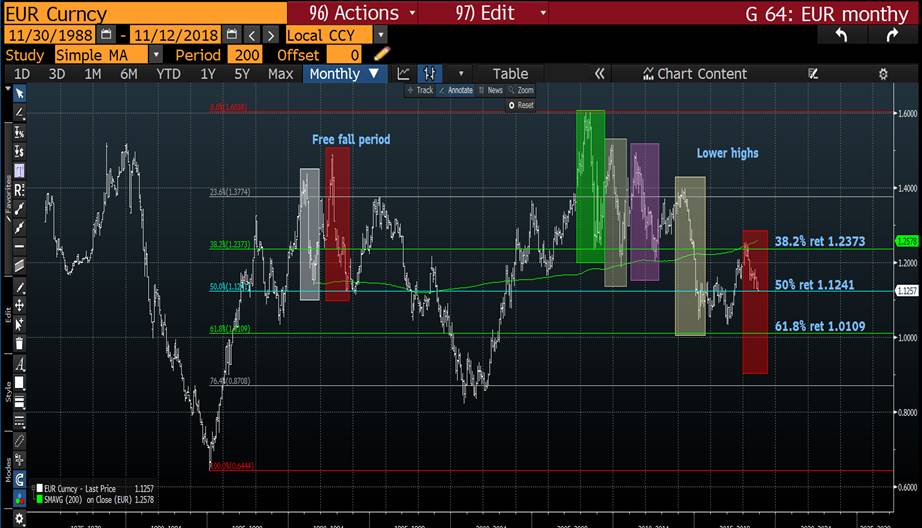Toggle the eraser mode icon
The image size is (922, 528).
click(19, 440)
